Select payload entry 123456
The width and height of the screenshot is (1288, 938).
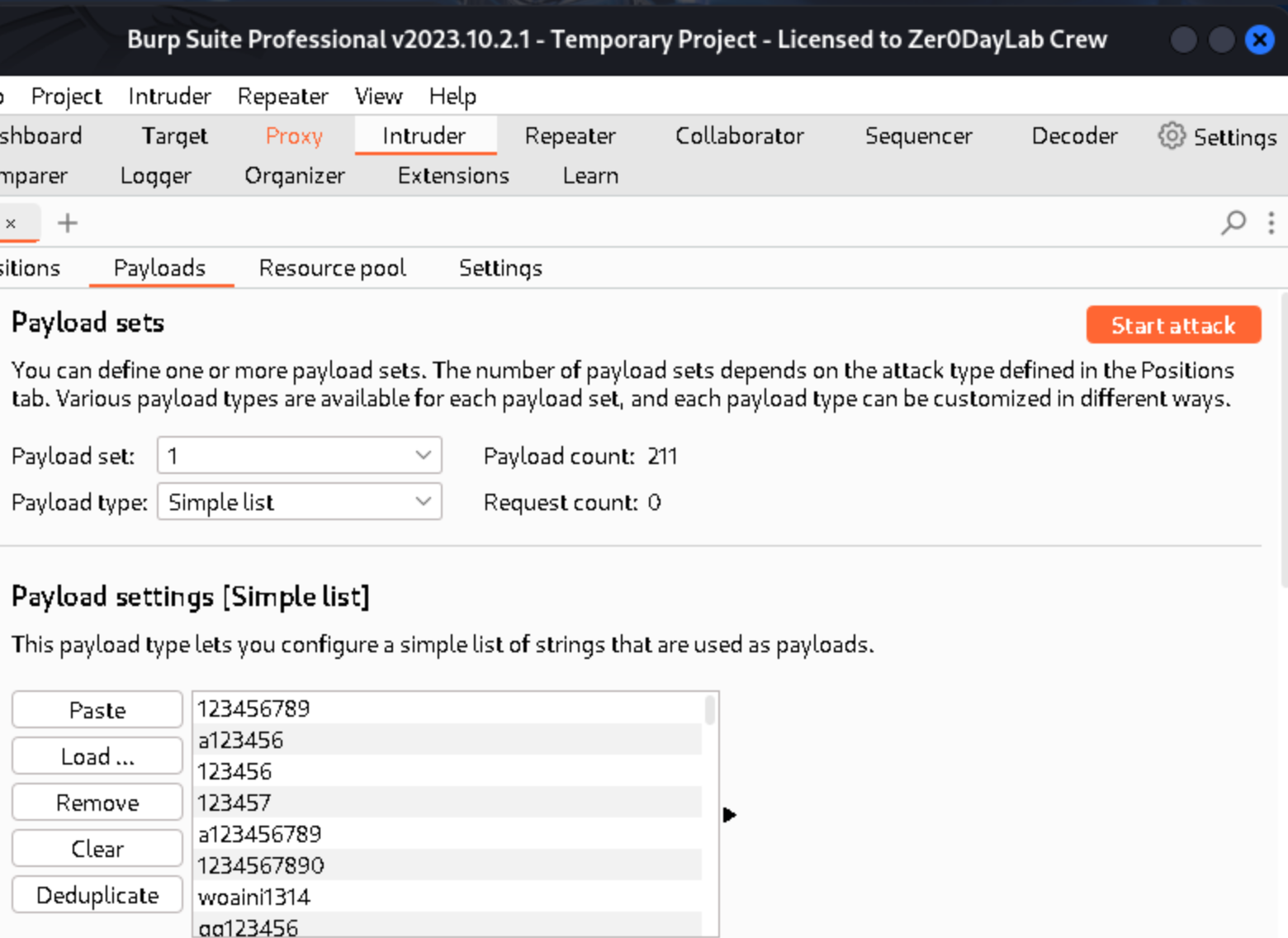pos(447,771)
